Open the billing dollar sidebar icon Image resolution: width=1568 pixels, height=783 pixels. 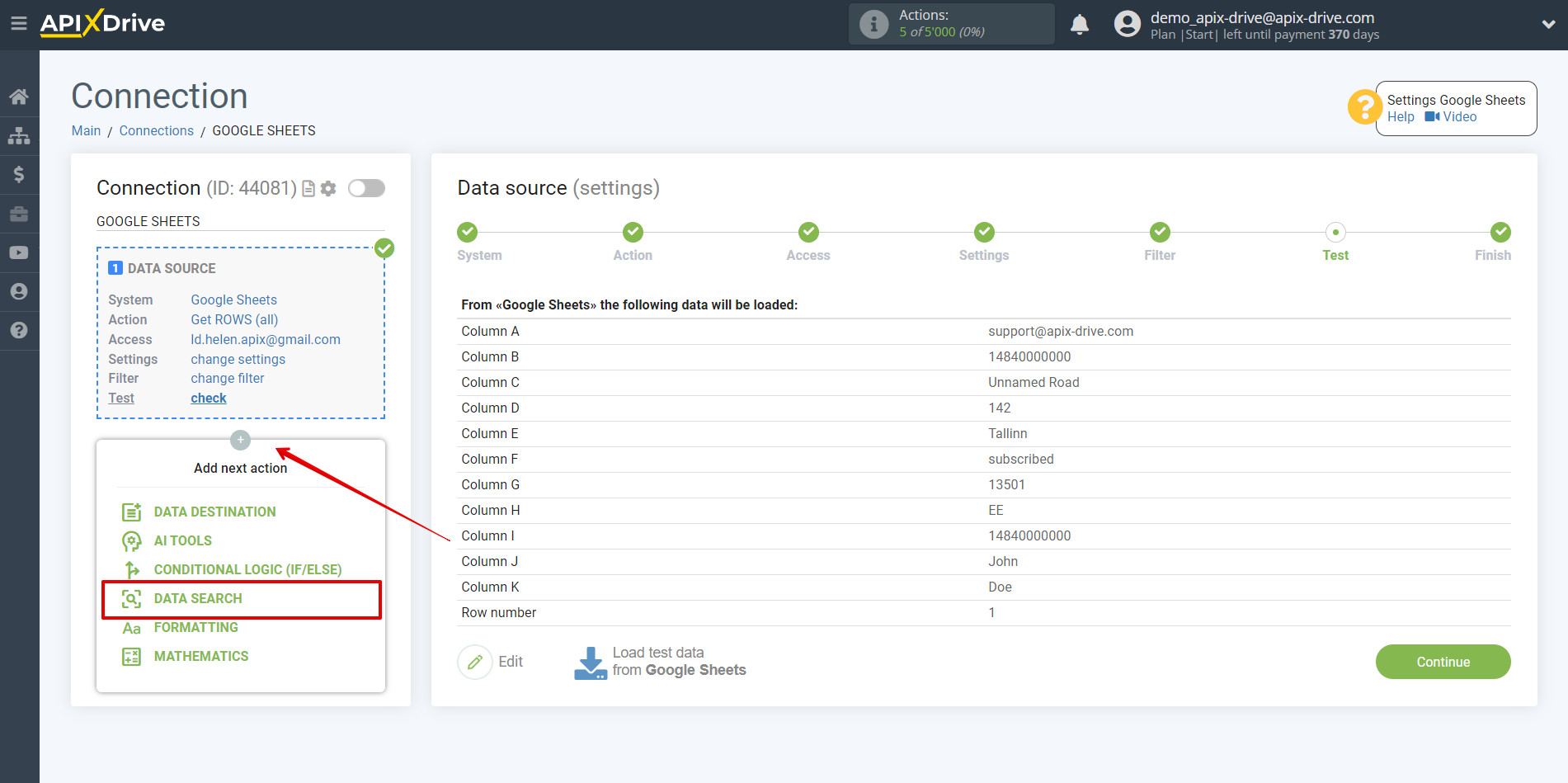tap(19, 174)
